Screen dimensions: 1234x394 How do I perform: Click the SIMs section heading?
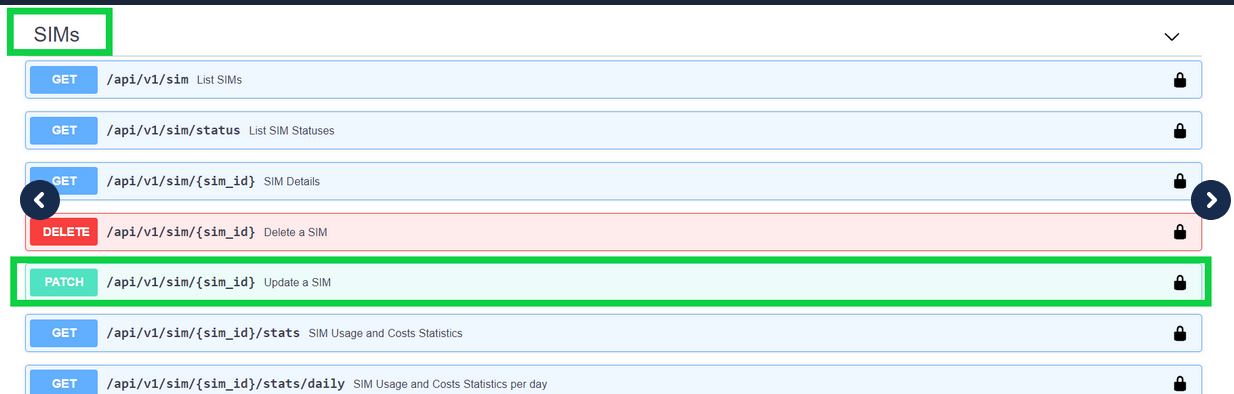click(57, 35)
